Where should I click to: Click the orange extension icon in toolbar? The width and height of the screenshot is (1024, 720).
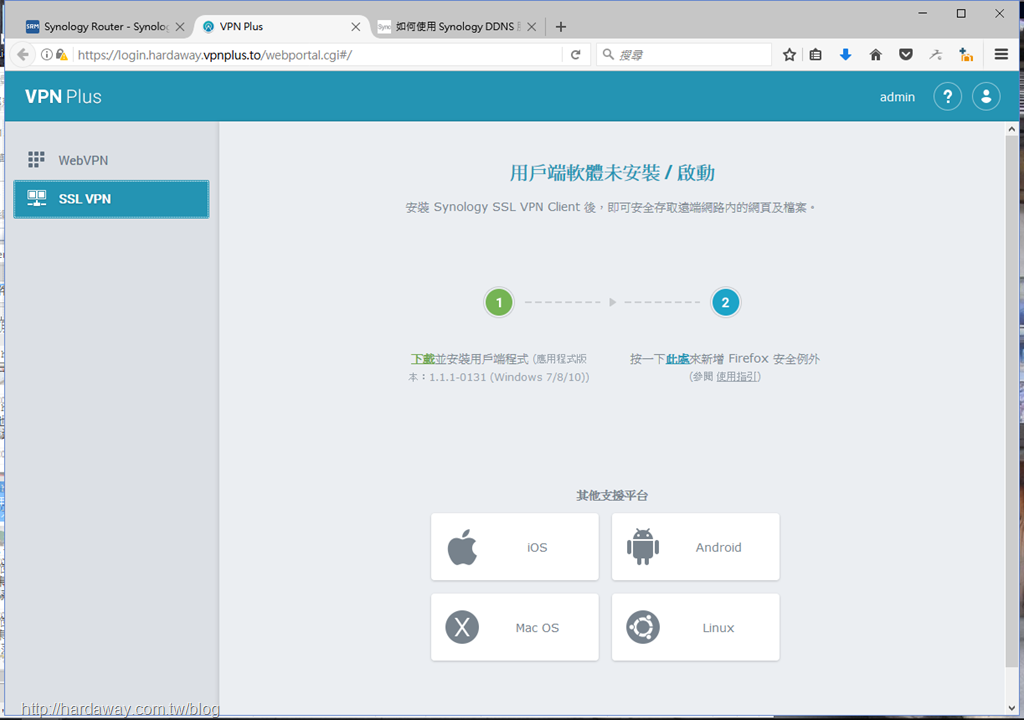coord(966,55)
